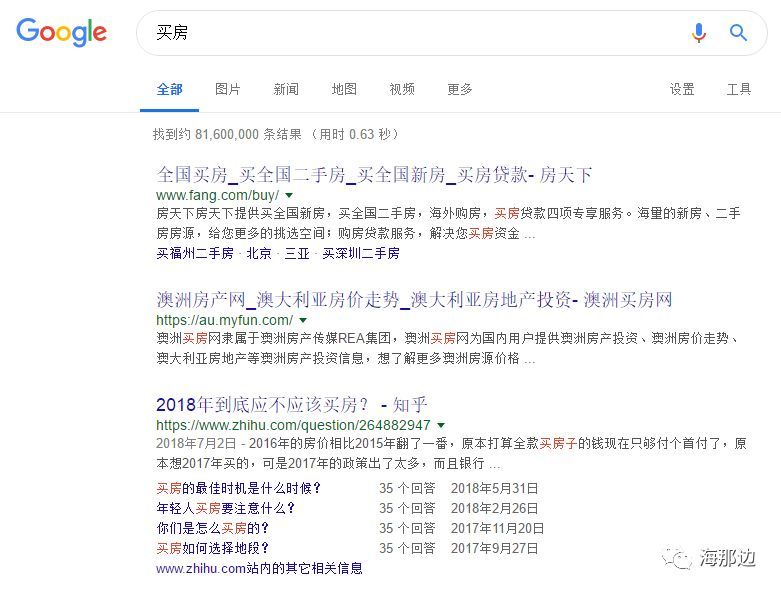Switch to the 图片 tab
This screenshot has width=781, height=592.
coord(228,89)
